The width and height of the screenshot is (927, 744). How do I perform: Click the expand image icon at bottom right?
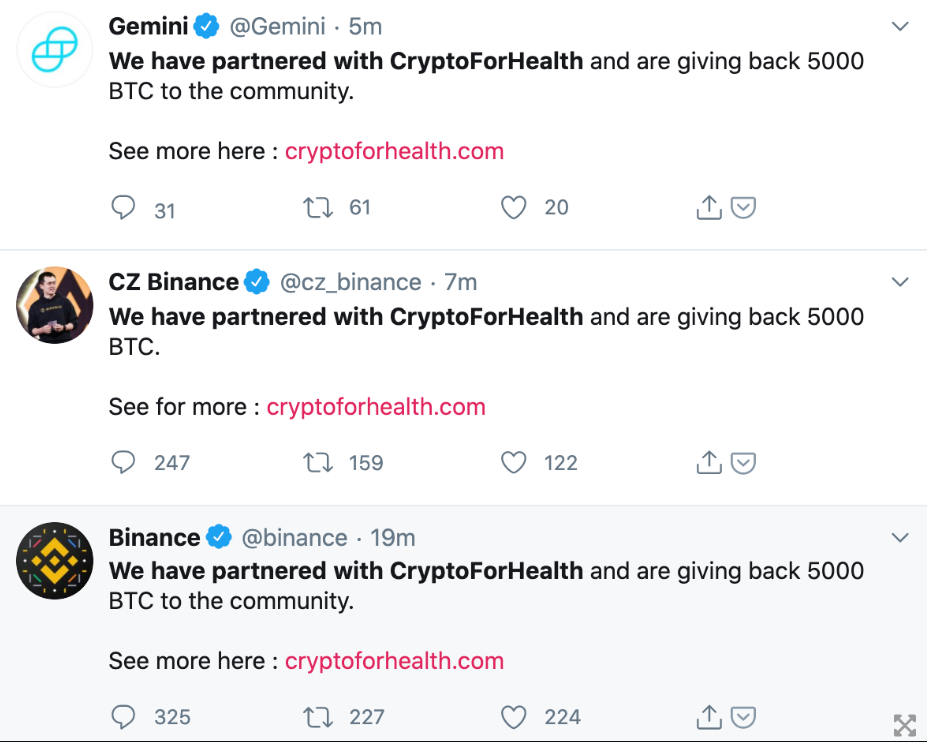(904, 725)
